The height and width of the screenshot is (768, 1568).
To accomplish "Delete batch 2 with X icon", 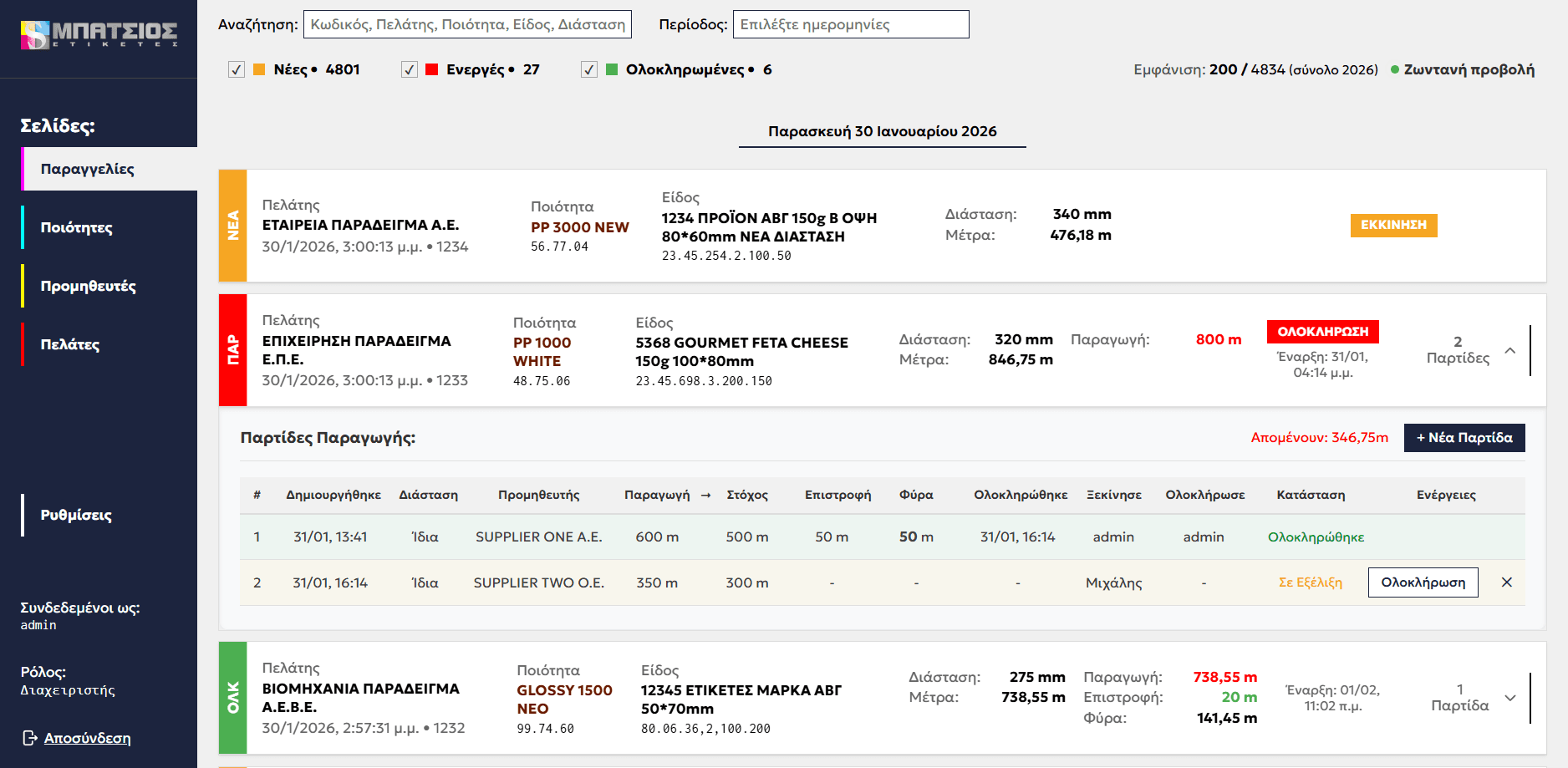I will pos(1506,582).
